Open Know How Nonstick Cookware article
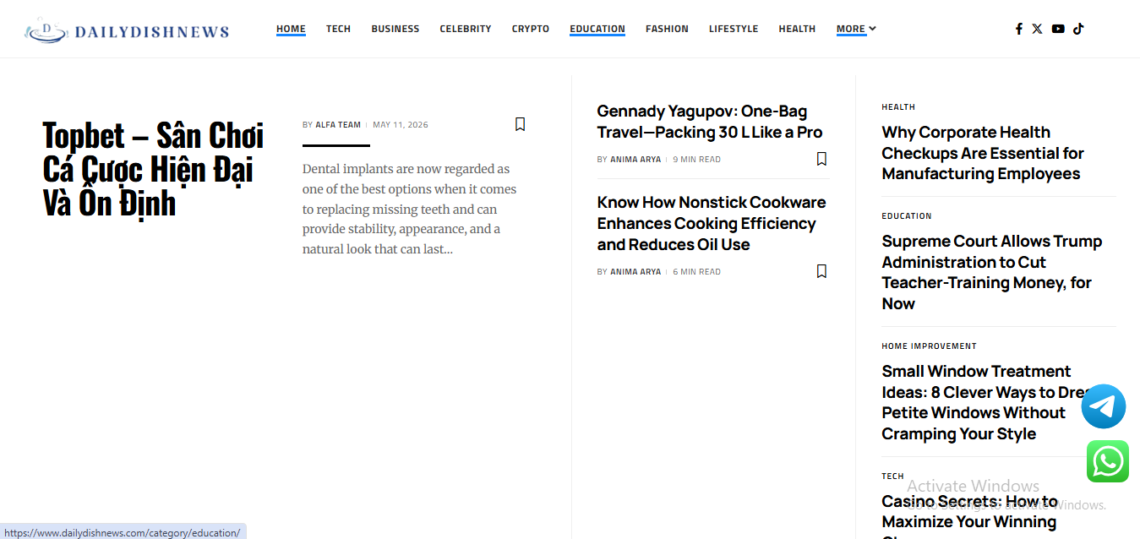 pyautogui.click(x=711, y=223)
